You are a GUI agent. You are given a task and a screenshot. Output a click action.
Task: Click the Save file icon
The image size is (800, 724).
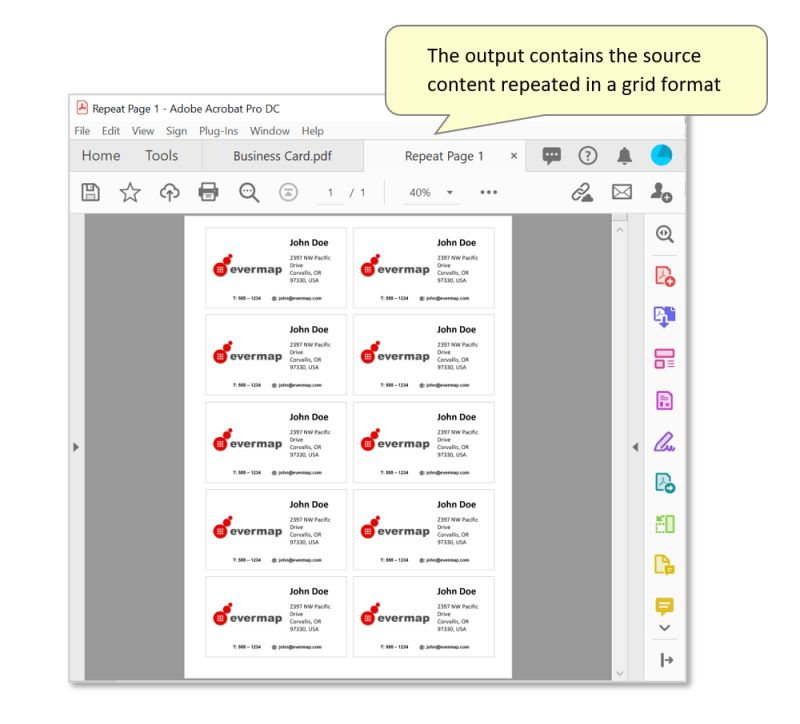point(90,192)
